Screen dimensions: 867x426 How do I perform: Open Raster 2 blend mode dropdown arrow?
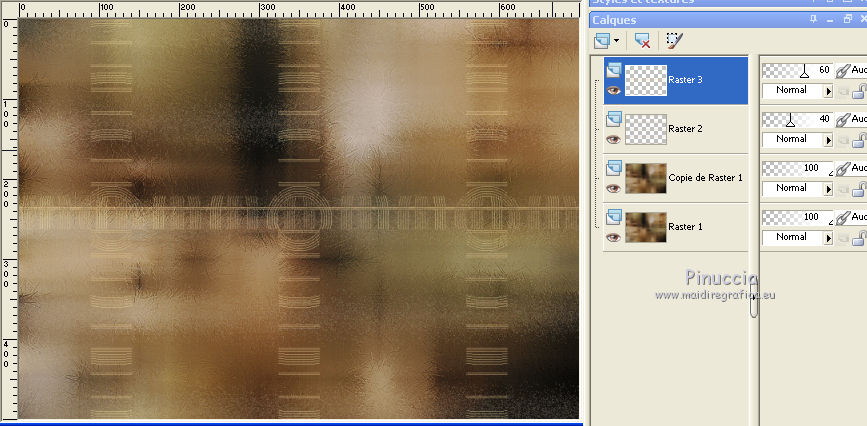click(828, 141)
